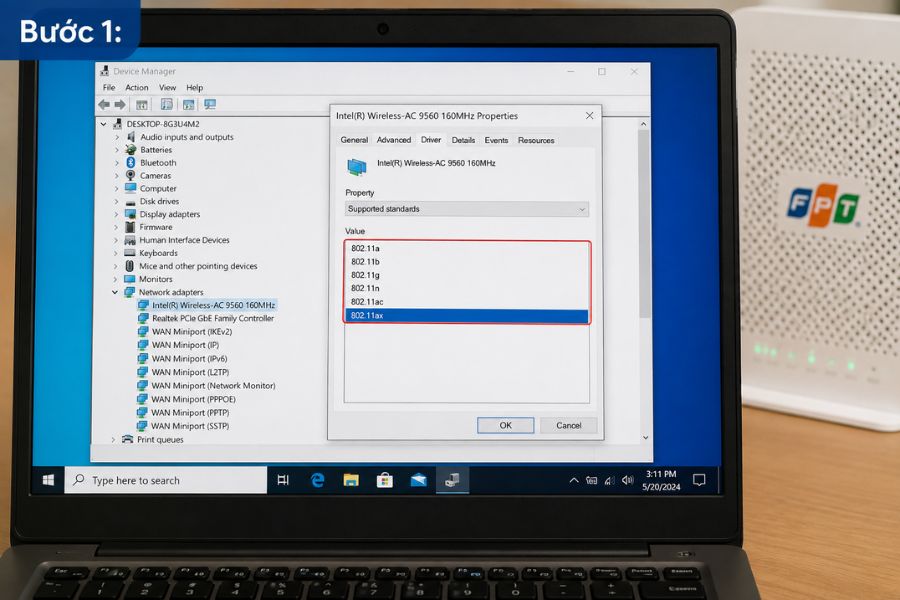Open the Supported standards Property dropdown
This screenshot has height=600, width=900.
tap(467, 209)
